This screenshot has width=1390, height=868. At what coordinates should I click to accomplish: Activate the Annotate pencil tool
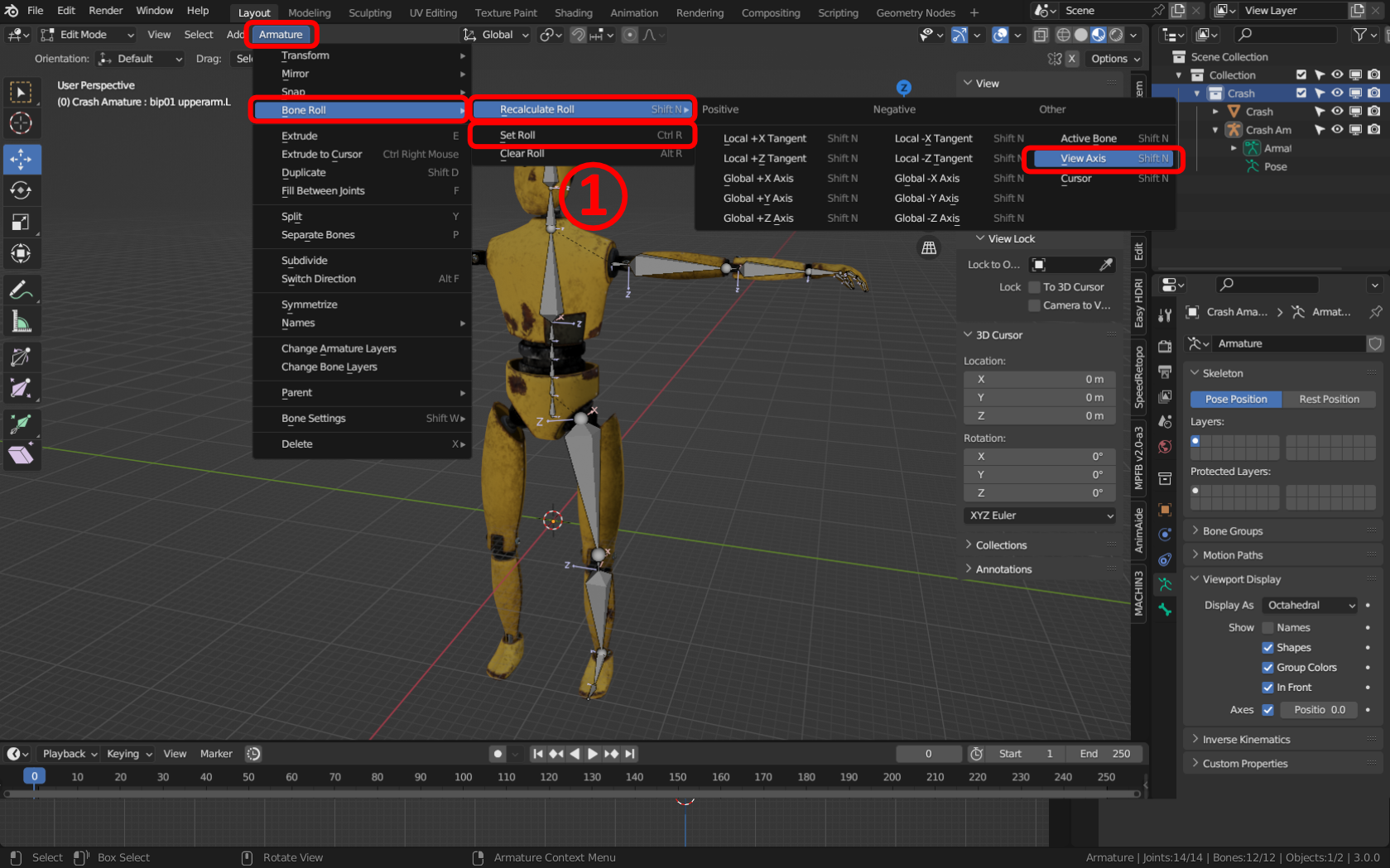[x=21, y=290]
